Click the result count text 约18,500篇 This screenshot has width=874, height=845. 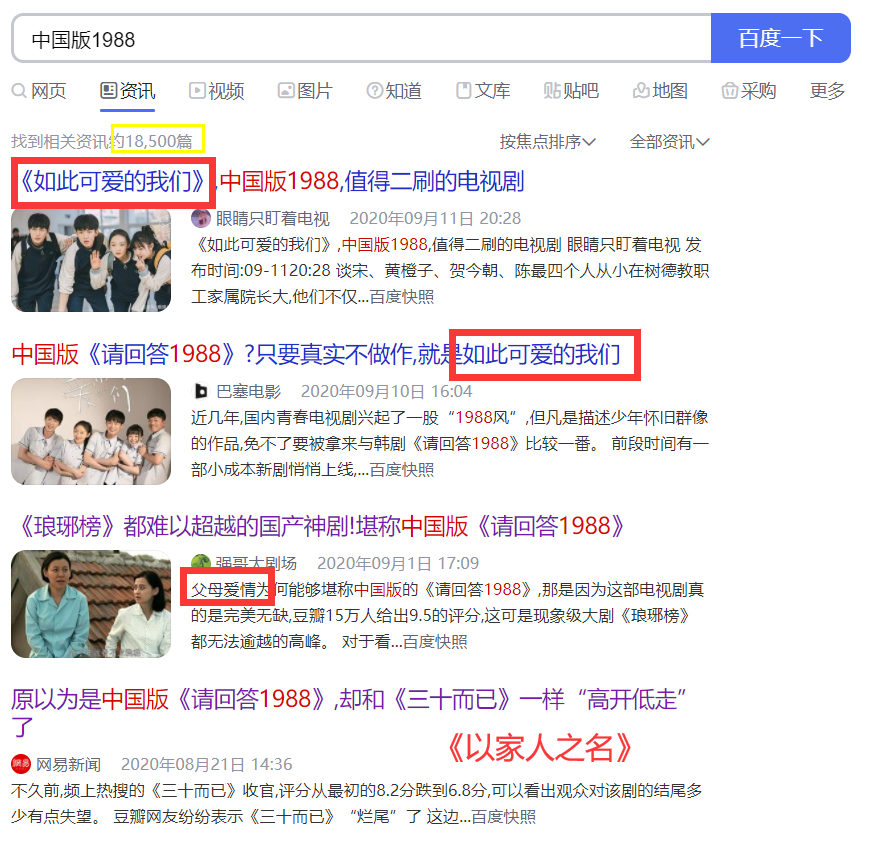153,141
